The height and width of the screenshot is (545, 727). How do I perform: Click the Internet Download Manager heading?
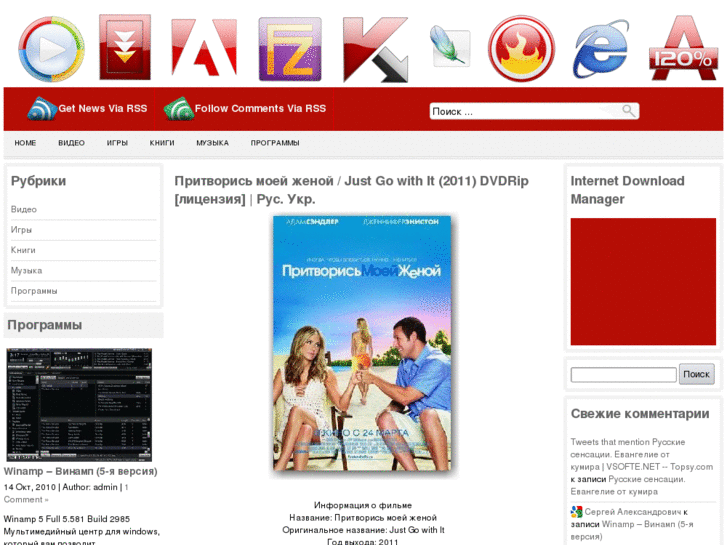627,190
